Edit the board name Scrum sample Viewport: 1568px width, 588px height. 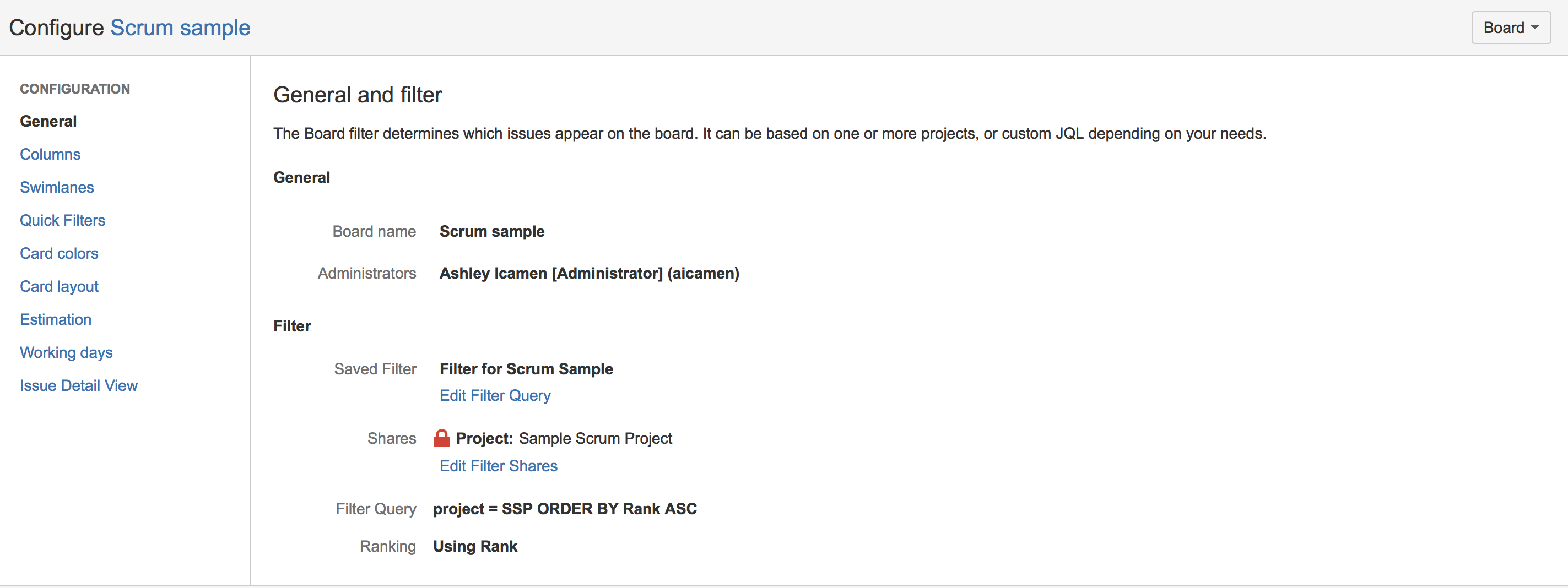pos(492,232)
